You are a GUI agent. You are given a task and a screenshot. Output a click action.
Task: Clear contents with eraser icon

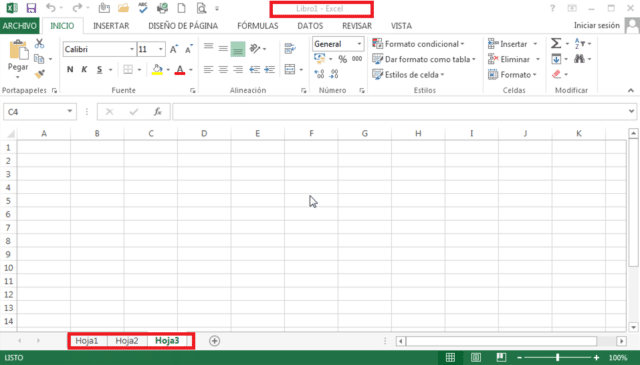[x=556, y=74]
